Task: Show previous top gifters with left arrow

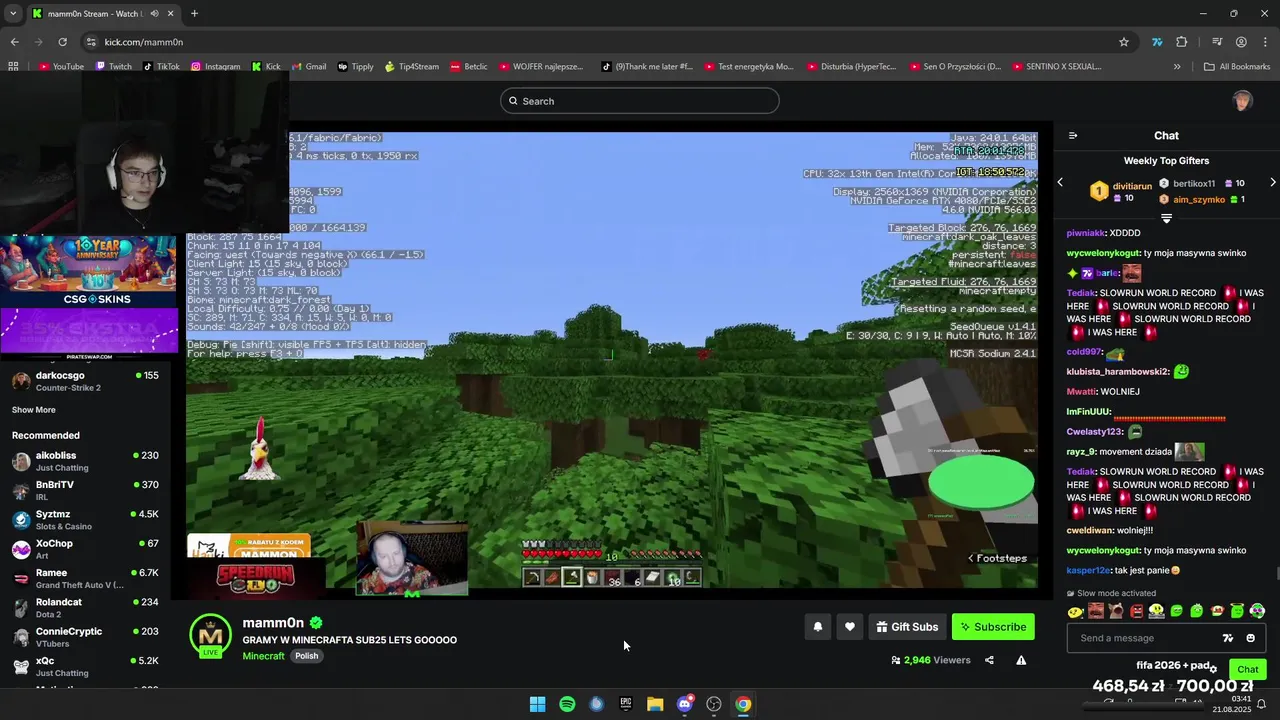Action: 1060,182
